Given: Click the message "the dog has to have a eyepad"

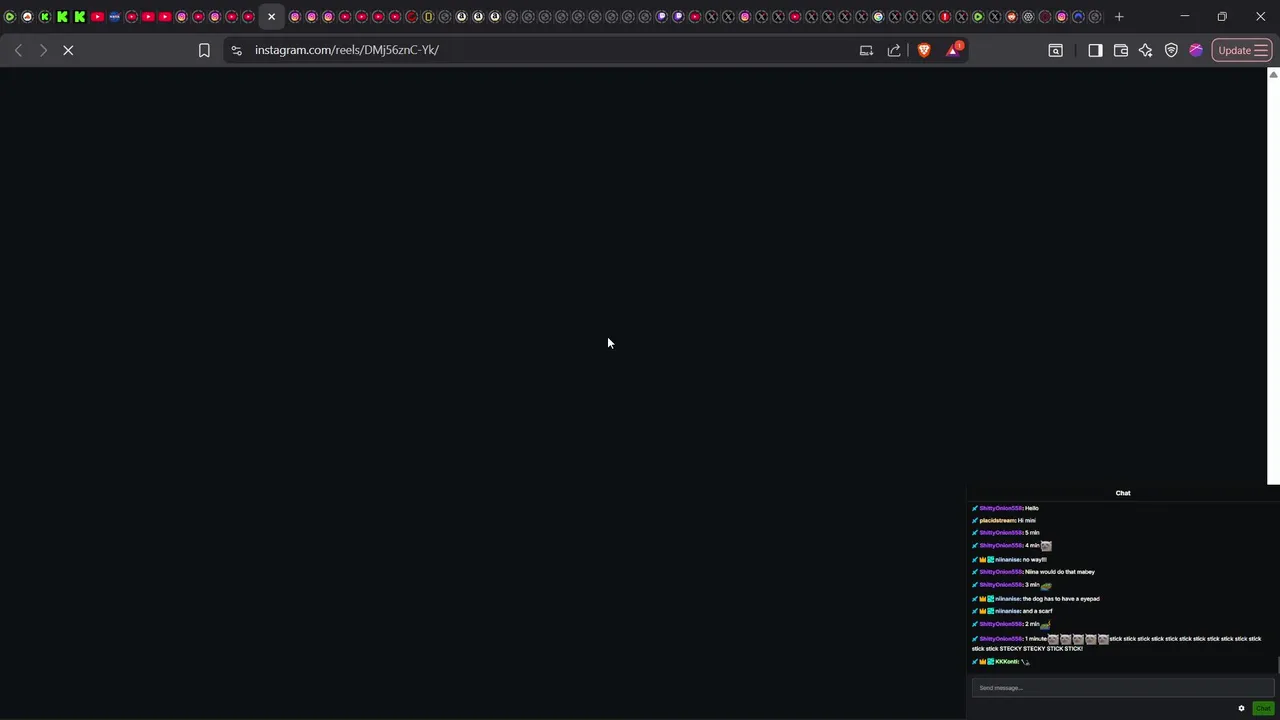Looking at the screenshot, I should tap(1061, 598).
